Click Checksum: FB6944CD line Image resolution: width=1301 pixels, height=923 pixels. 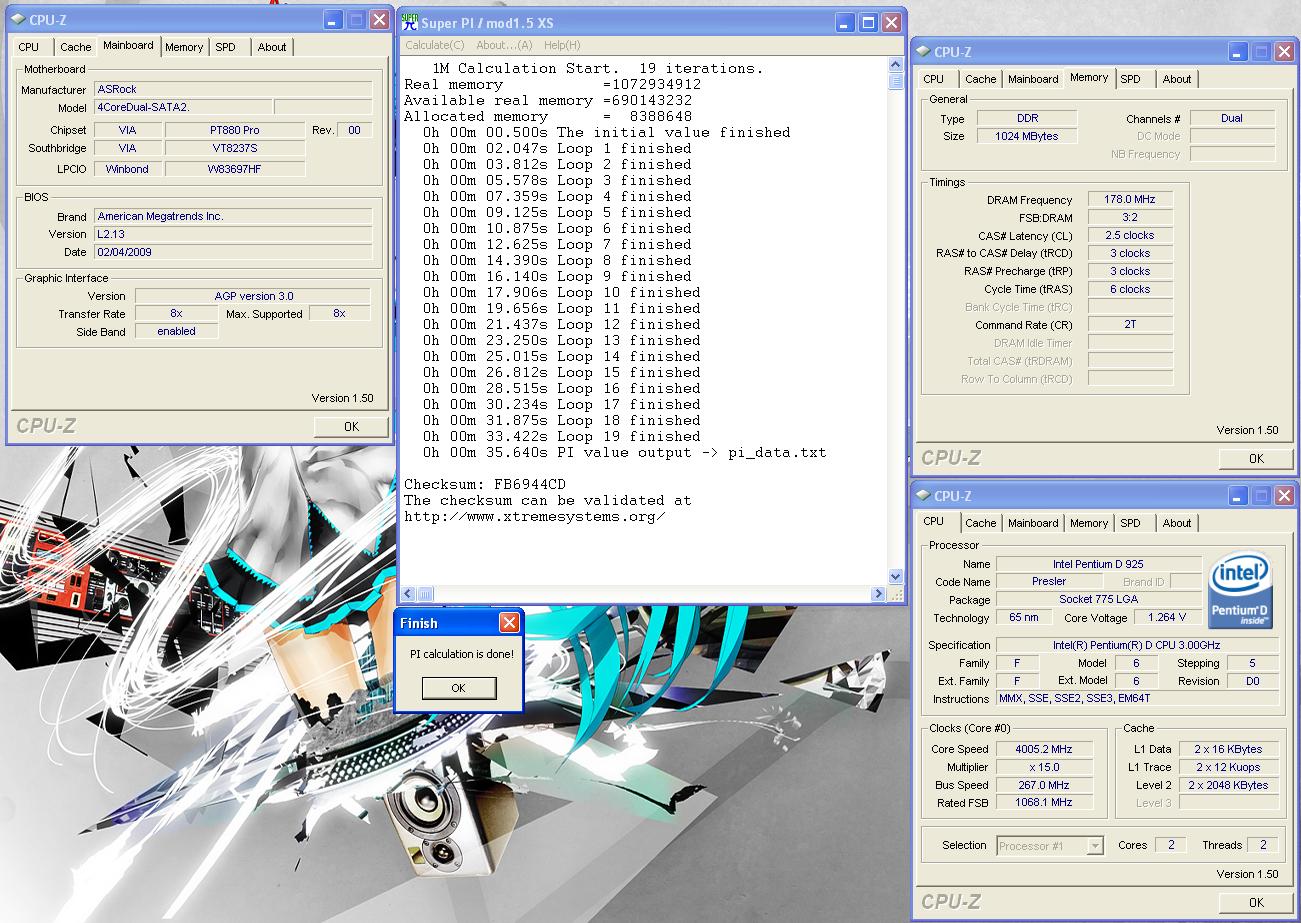coord(484,485)
